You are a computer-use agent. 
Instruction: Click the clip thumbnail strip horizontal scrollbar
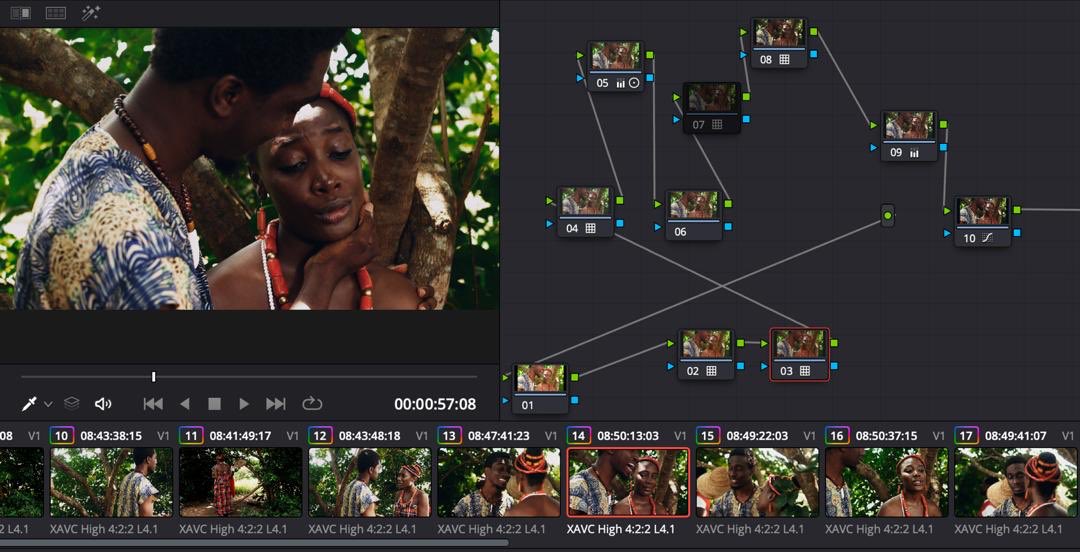pyautogui.click(x=255, y=543)
